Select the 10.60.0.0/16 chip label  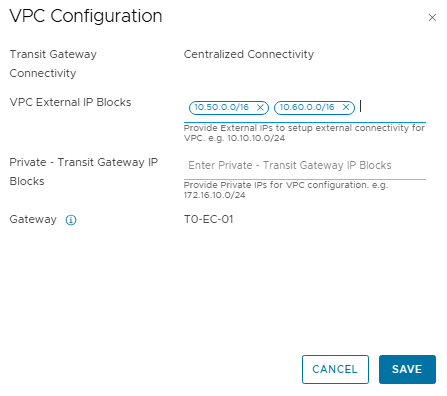pos(307,107)
